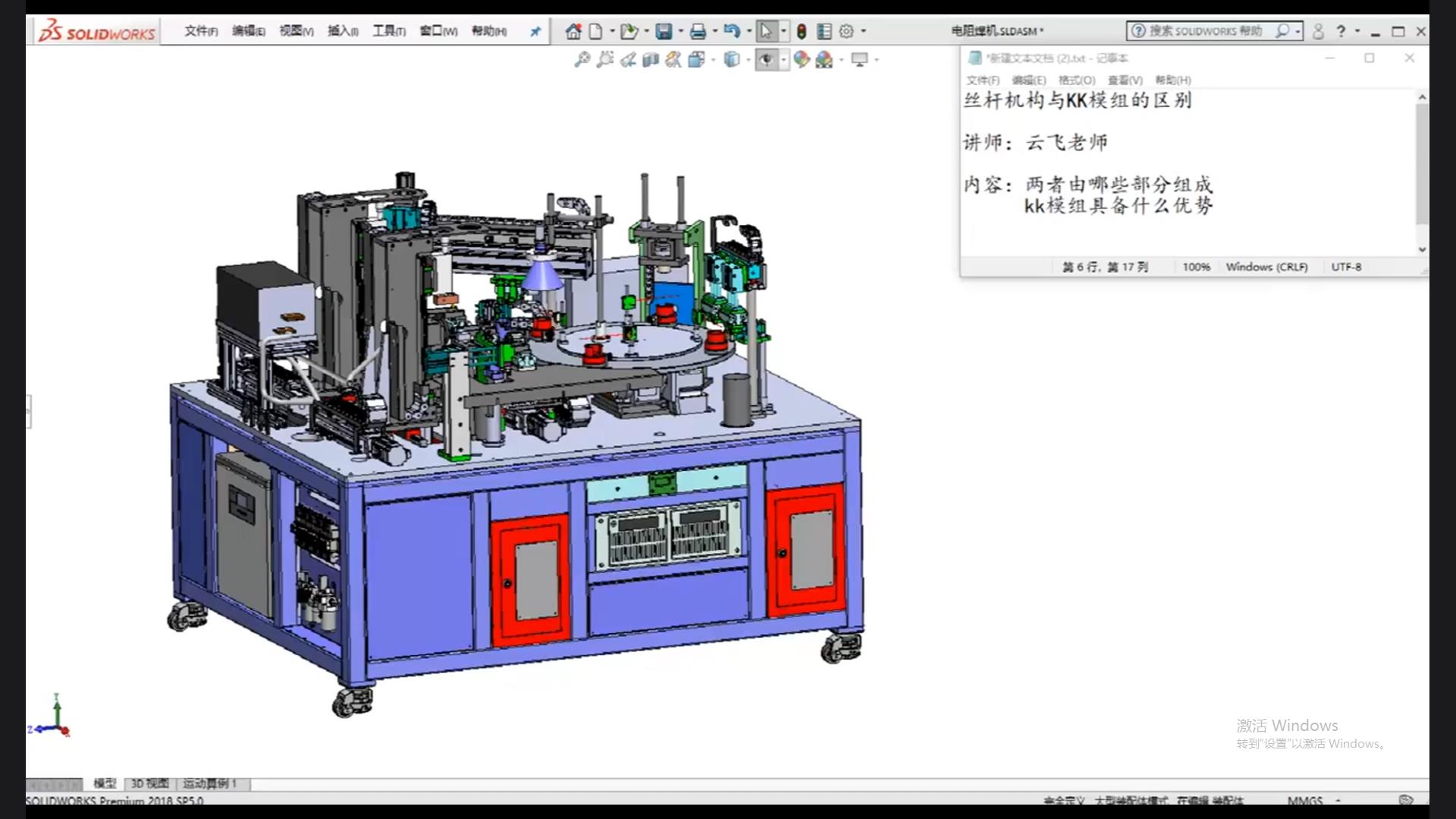Expand the New document dropdown arrow

coord(612,31)
